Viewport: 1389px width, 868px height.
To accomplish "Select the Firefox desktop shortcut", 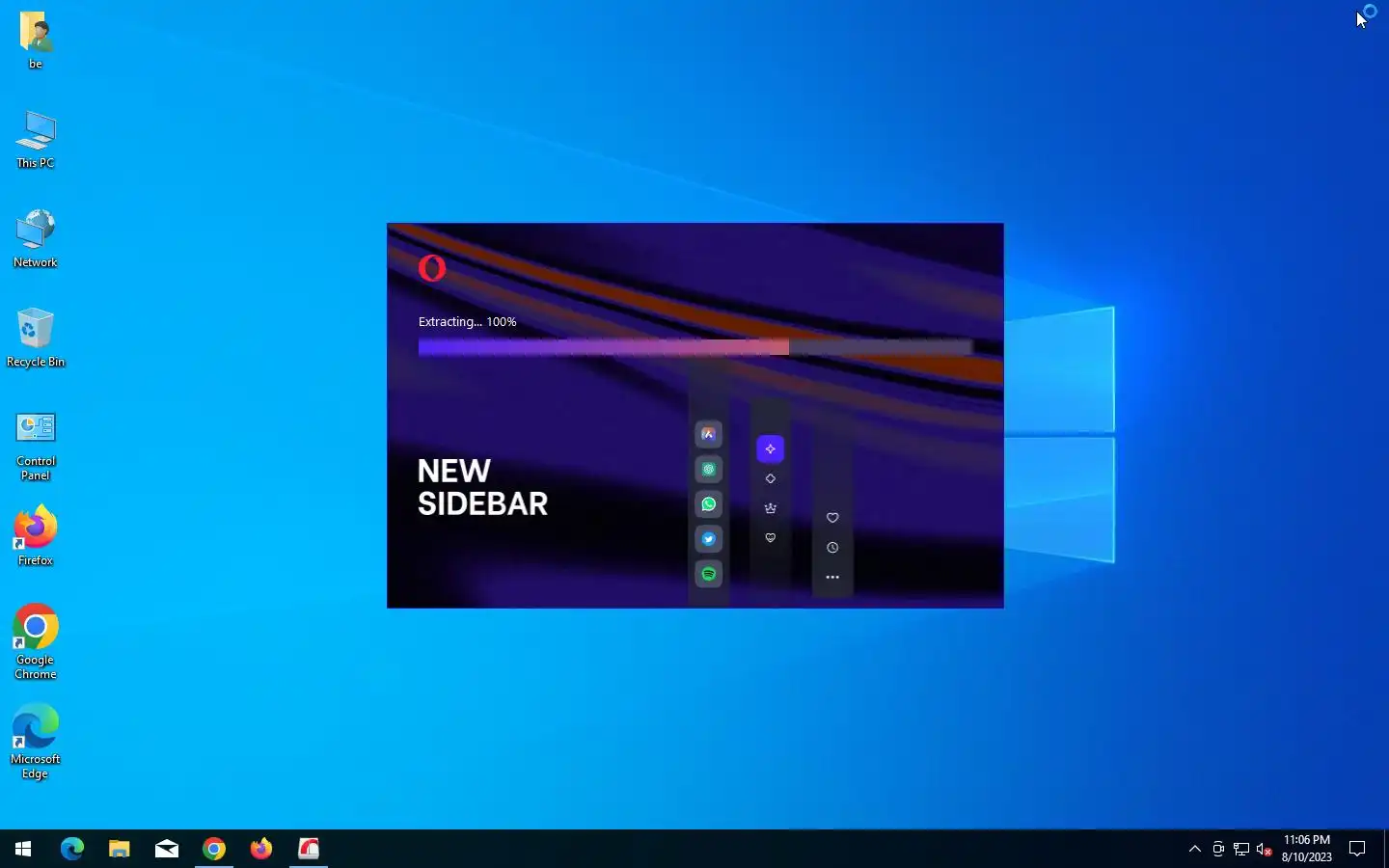I will [x=36, y=536].
